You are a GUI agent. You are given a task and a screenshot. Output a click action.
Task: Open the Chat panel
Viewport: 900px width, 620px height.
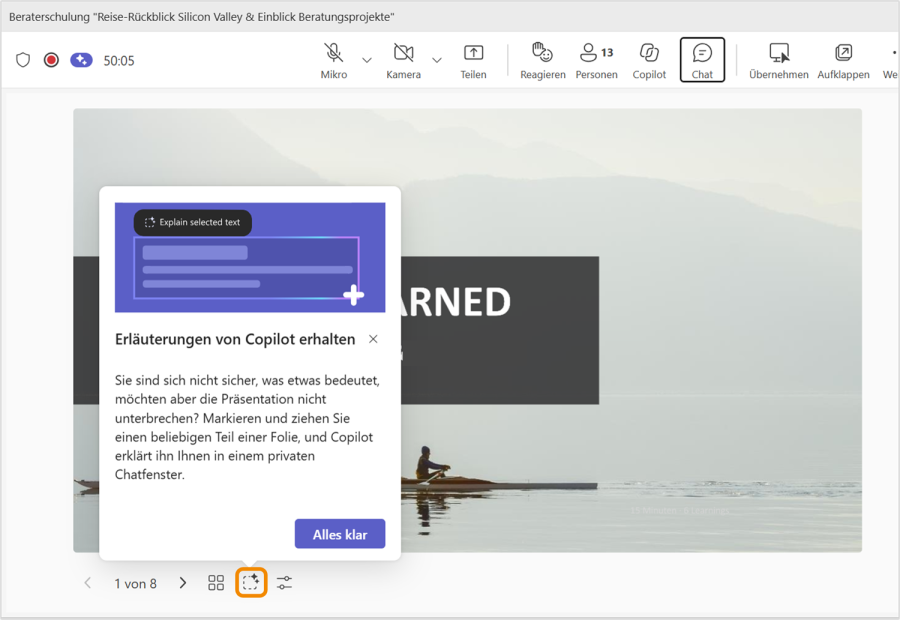pyautogui.click(x=702, y=60)
